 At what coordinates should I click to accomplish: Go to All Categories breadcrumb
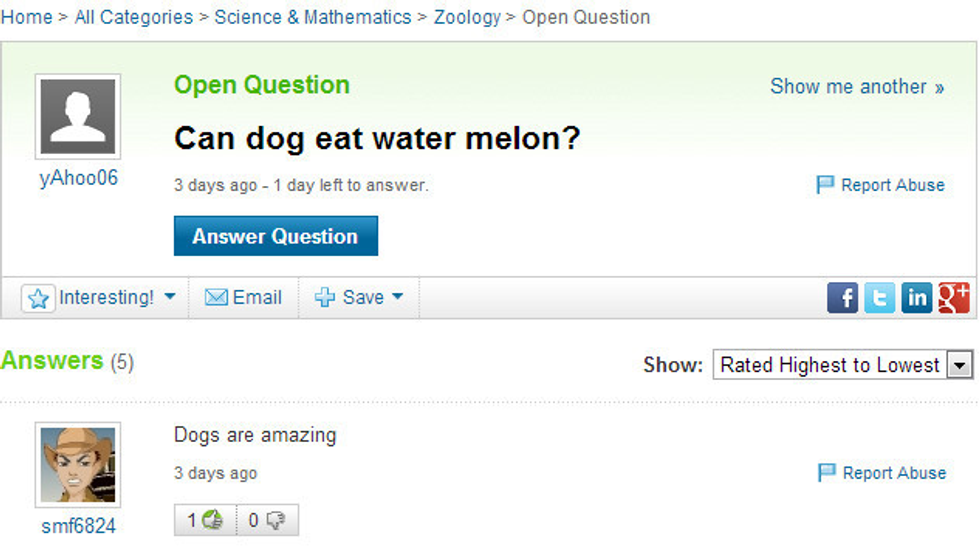click(134, 17)
